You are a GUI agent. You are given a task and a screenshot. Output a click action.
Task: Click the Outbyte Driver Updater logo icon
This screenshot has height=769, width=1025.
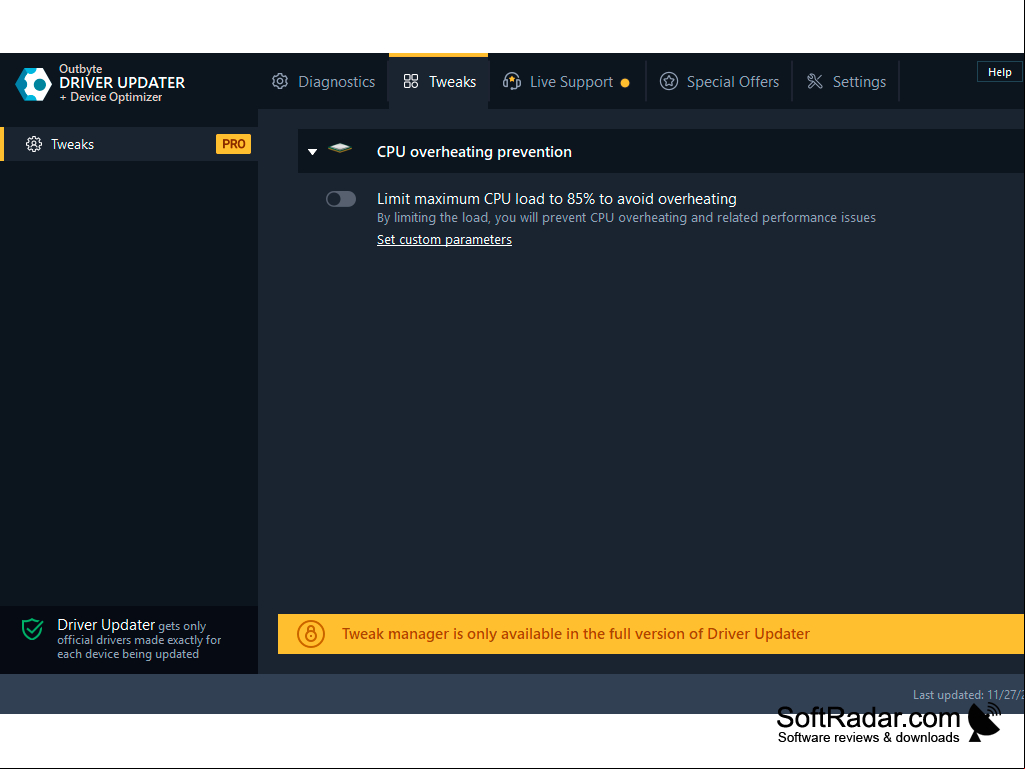point(33,84)
